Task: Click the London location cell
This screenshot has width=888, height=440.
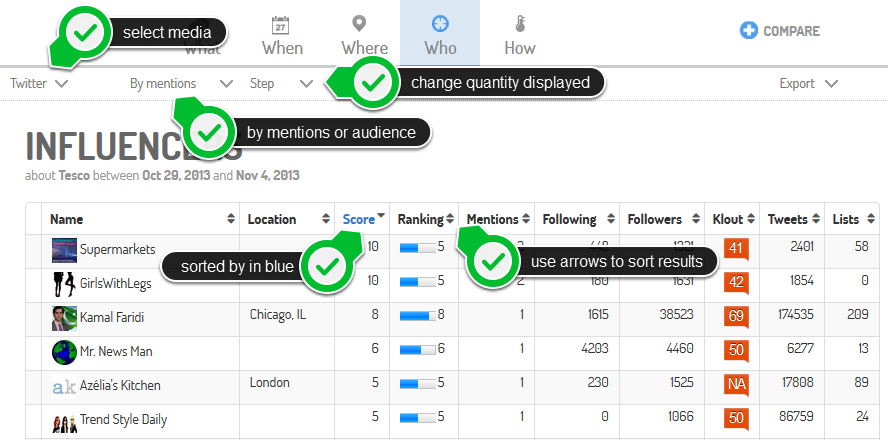Action: pyautogui.click(x=270, y=383)
